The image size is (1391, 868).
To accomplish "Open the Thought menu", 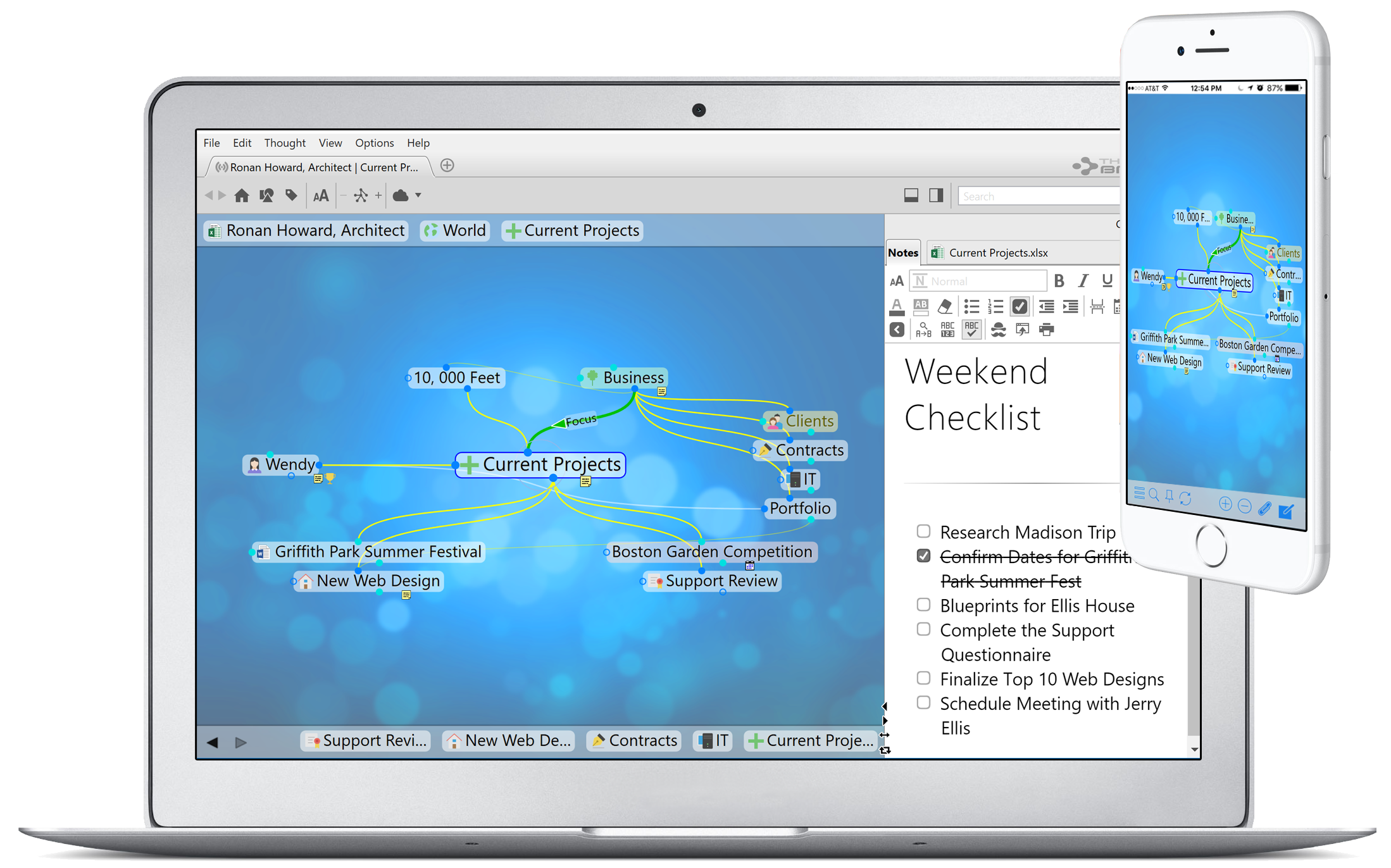I will [x=286, y=143].
